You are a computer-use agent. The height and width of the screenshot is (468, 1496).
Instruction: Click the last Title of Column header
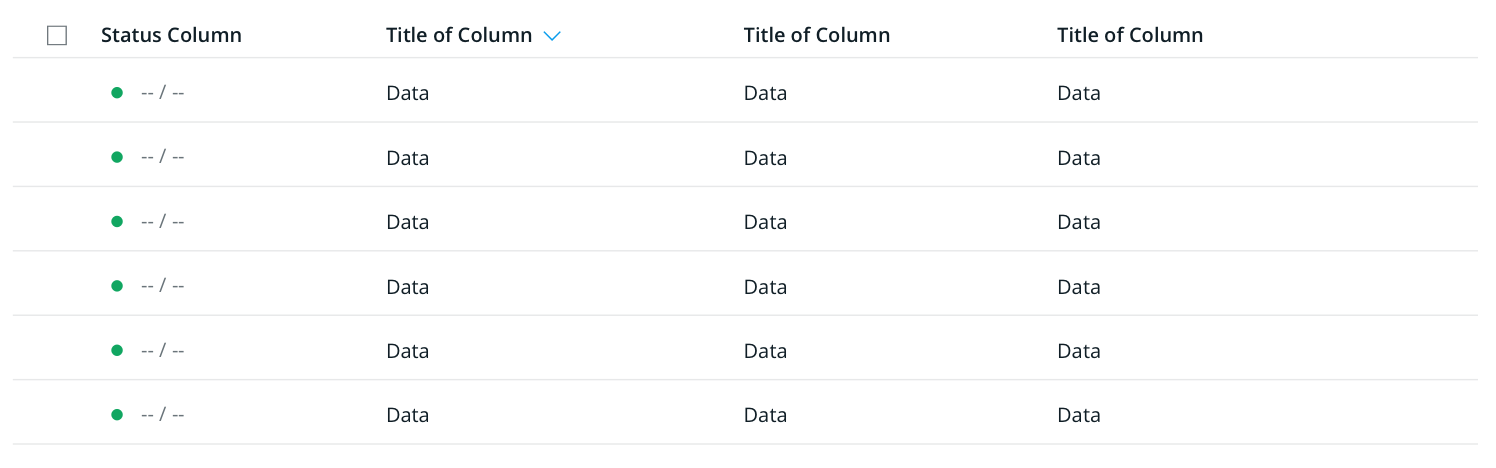tap(1130, 35)
